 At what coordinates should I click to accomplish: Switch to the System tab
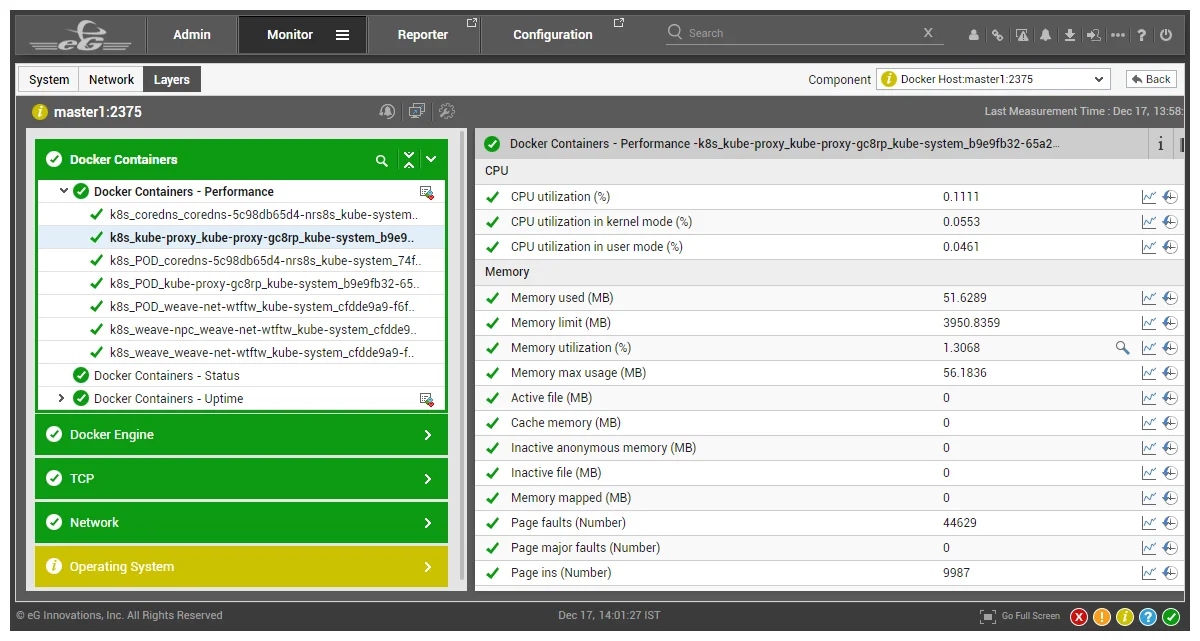pyautogui.click(x=49, y=80)
